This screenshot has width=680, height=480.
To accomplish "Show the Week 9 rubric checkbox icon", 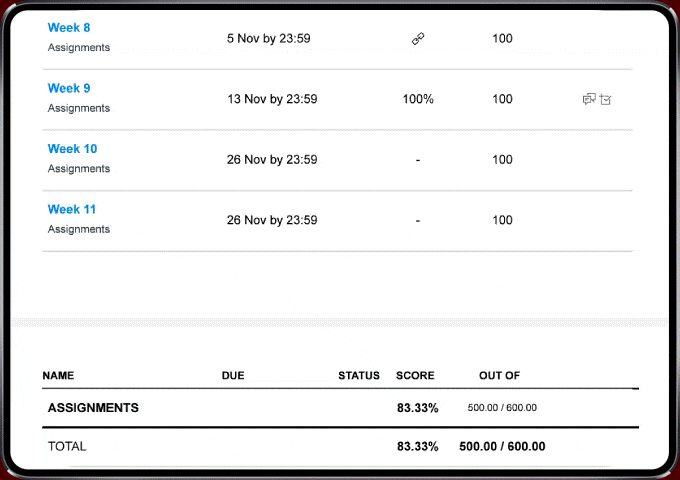I will tap(606, 100).
